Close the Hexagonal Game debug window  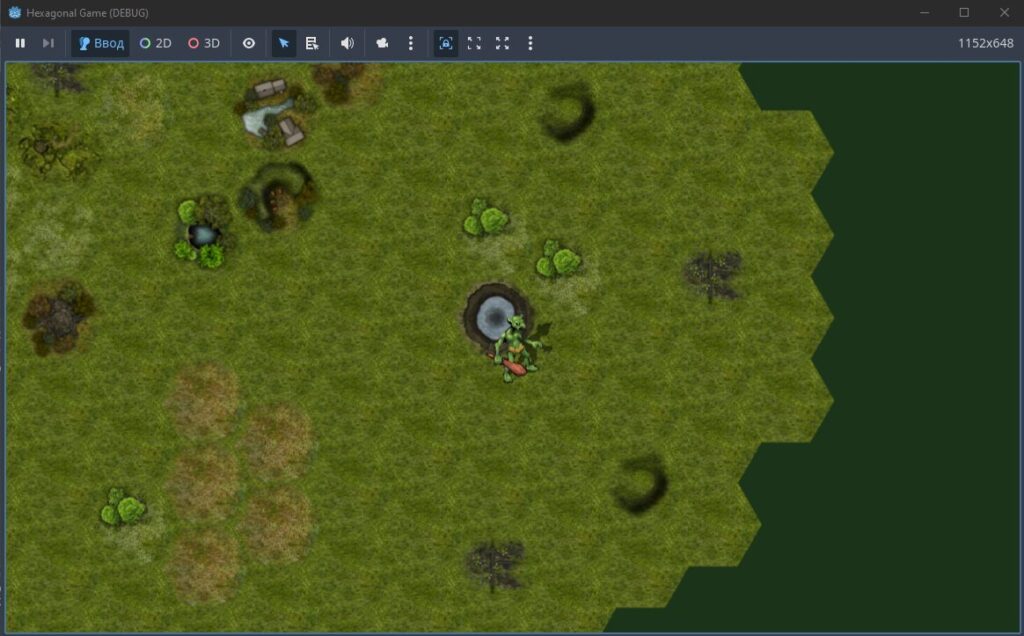[1004, 12]
